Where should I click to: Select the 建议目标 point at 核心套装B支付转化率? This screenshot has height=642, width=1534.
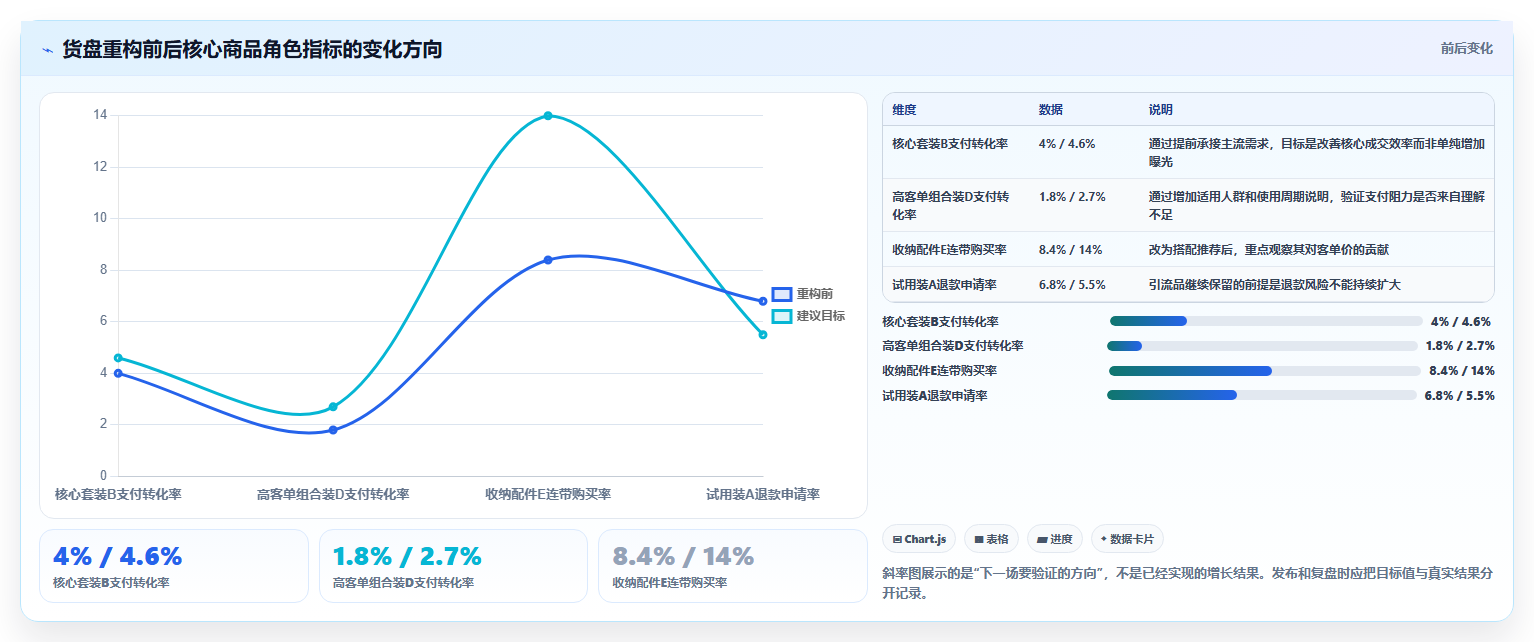(118, 358)
